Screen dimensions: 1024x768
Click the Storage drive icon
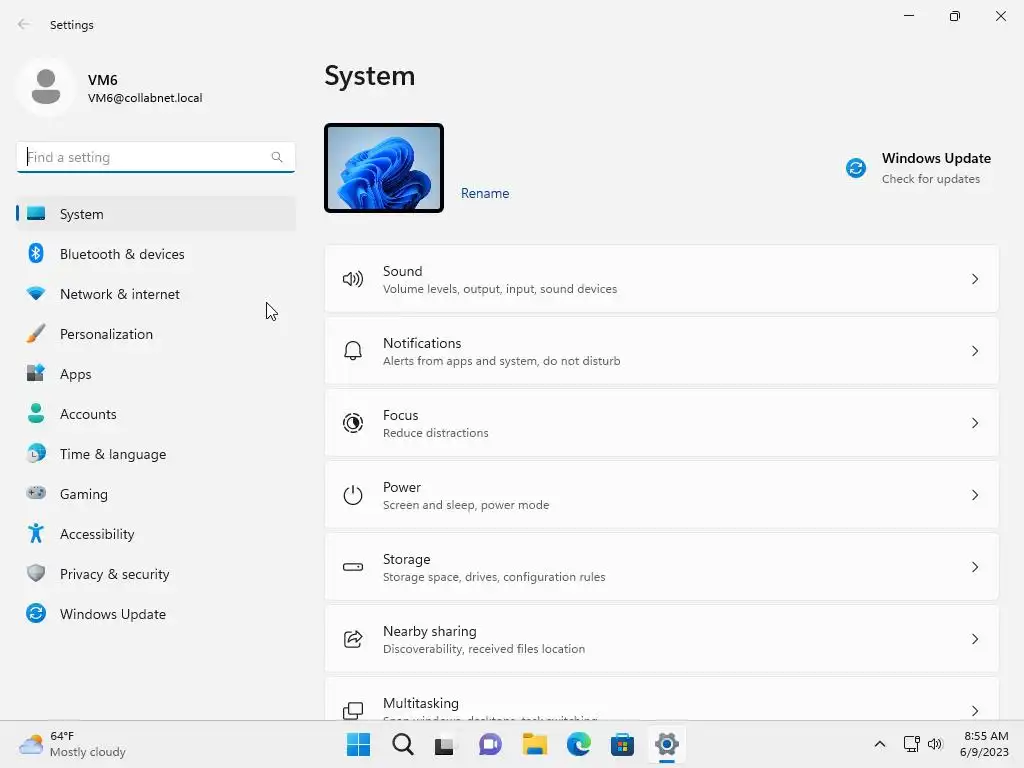tap(353, 567)
